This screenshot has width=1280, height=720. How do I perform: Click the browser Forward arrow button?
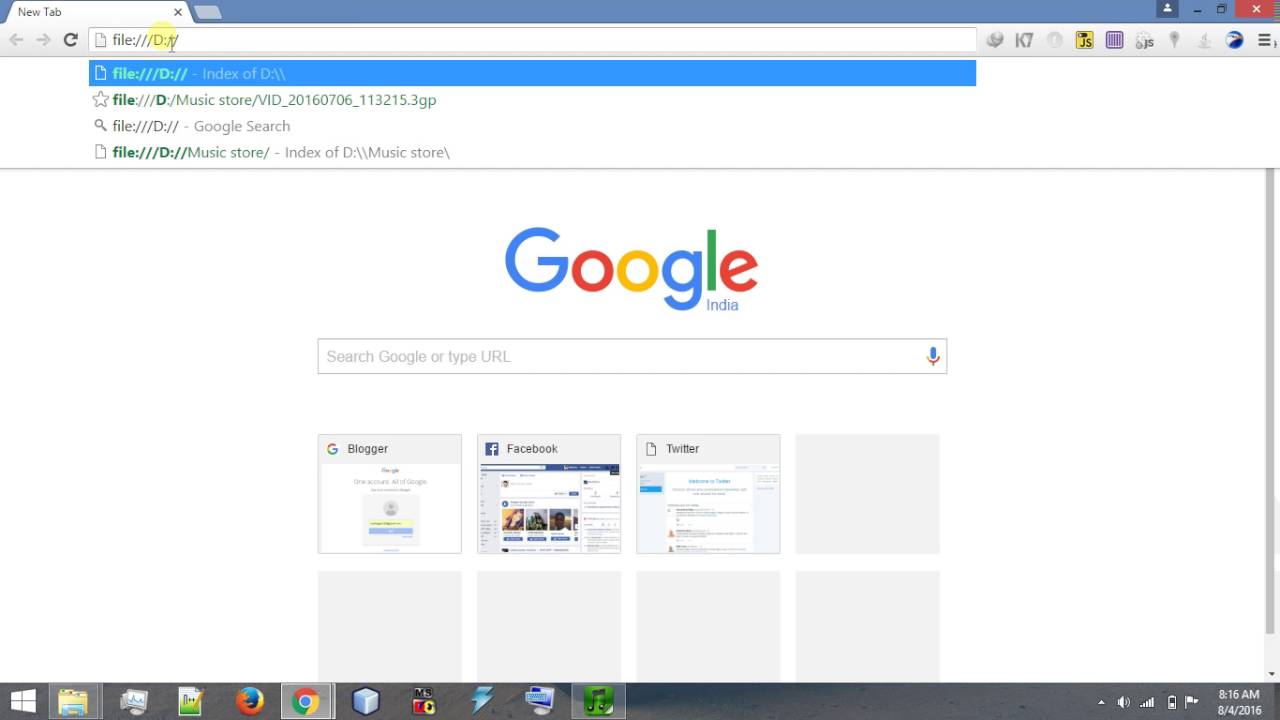43,40
